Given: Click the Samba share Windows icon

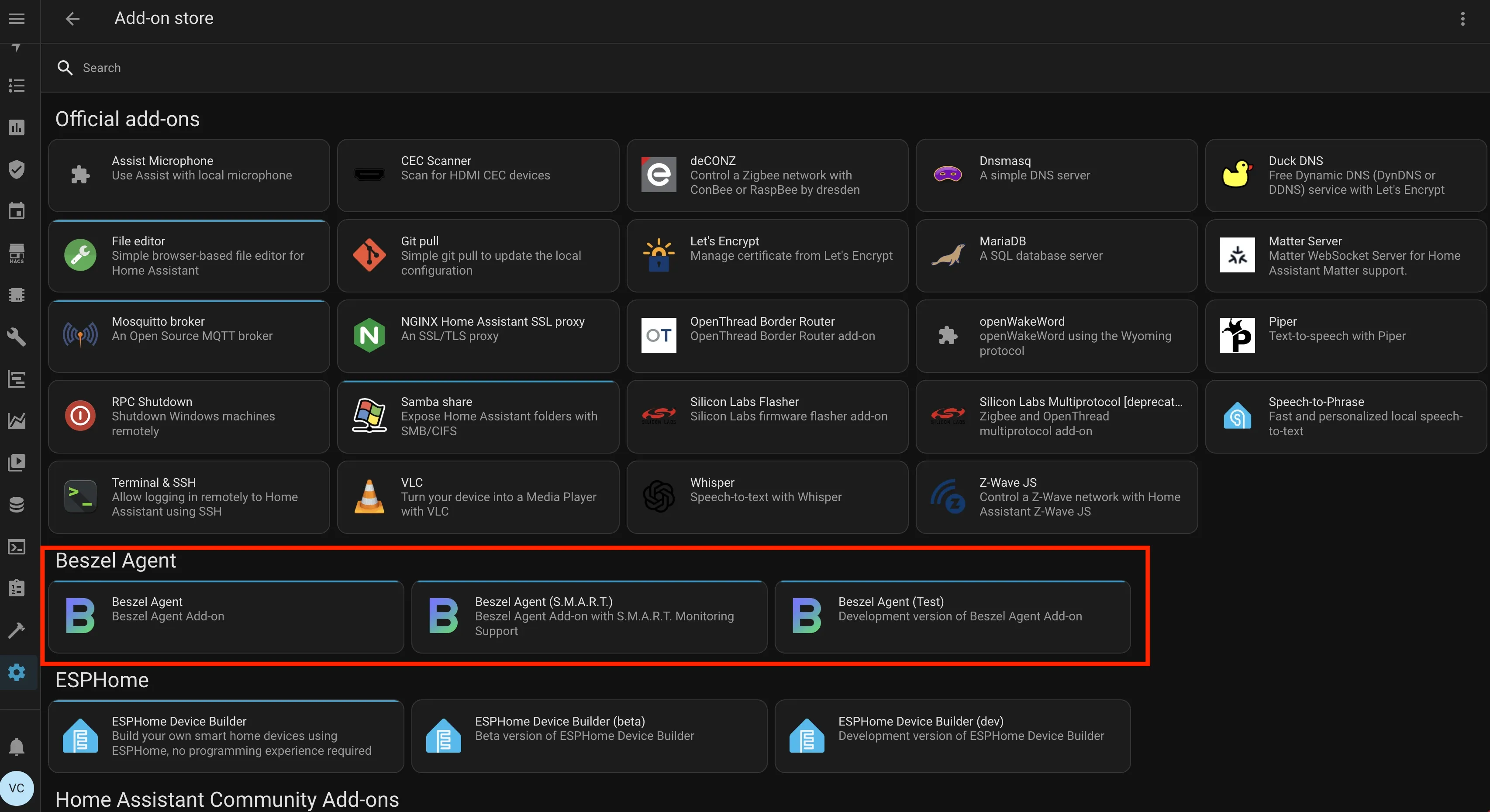Looking at the screenshot, I should pyautogui.click(x=369, y=416).
